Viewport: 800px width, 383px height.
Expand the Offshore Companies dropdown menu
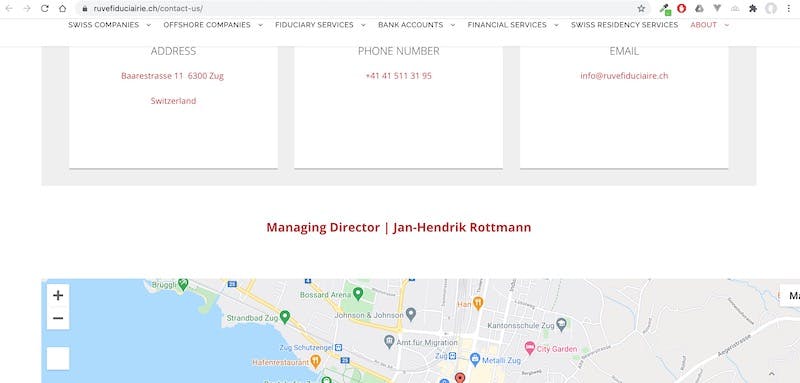260,24
